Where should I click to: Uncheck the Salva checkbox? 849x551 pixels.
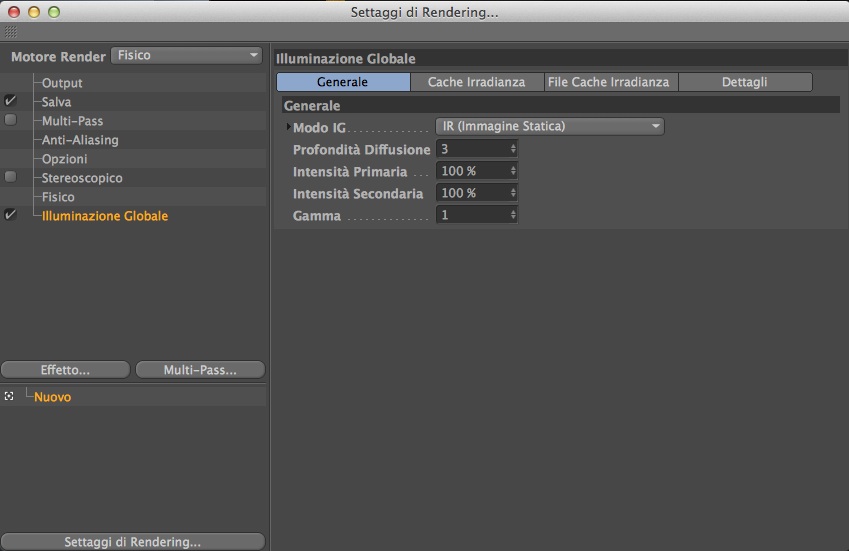click(x=10, y=101)
